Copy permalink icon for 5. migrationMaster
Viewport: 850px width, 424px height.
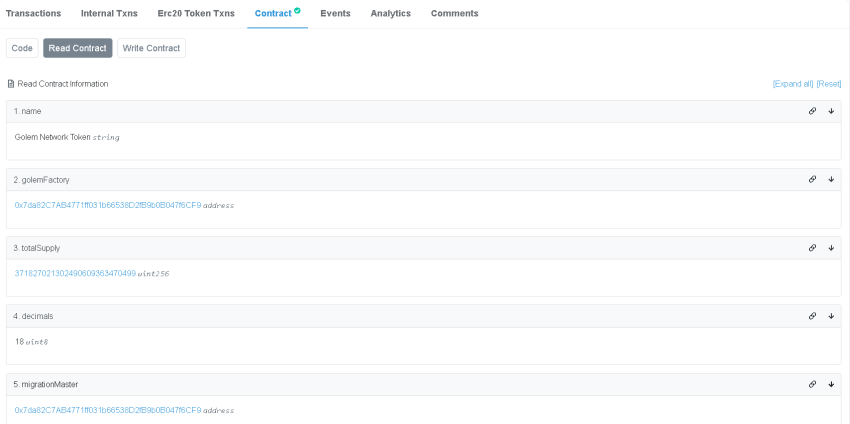tap(812, 384)
